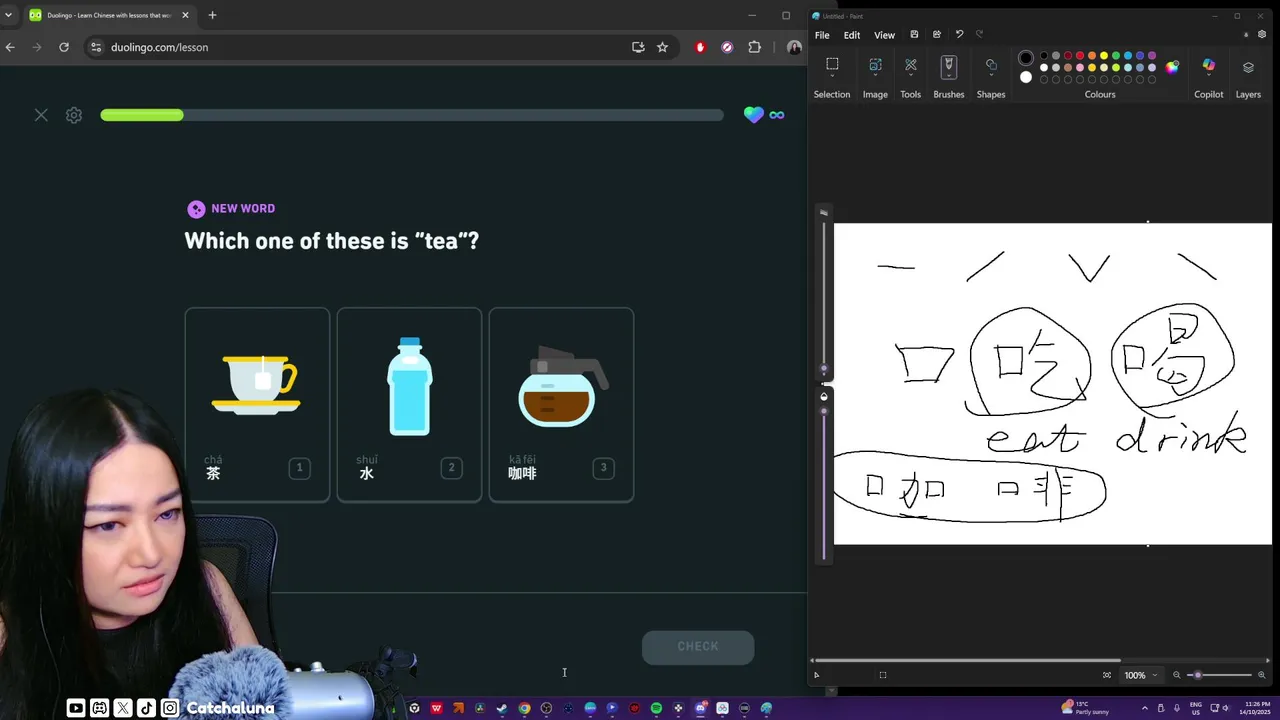Image resolution: width=1280 pixels, height=720 pixels.
Task: Pick the purple colour swatch in Paint
Action: tap(1152, 56)
